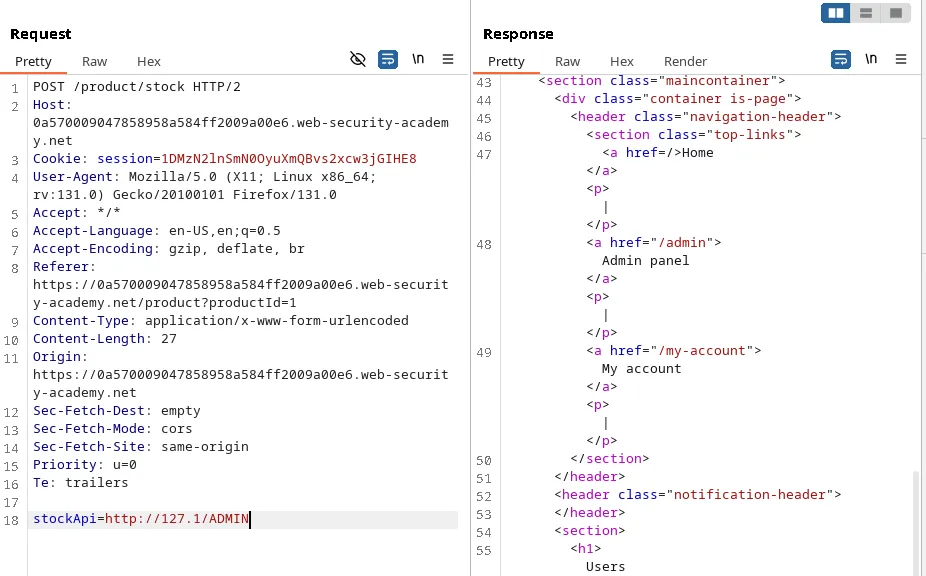The height and width of the screenshot is (576, 926).
Task: Click the Content-Type header line
Action: point(221,321)
